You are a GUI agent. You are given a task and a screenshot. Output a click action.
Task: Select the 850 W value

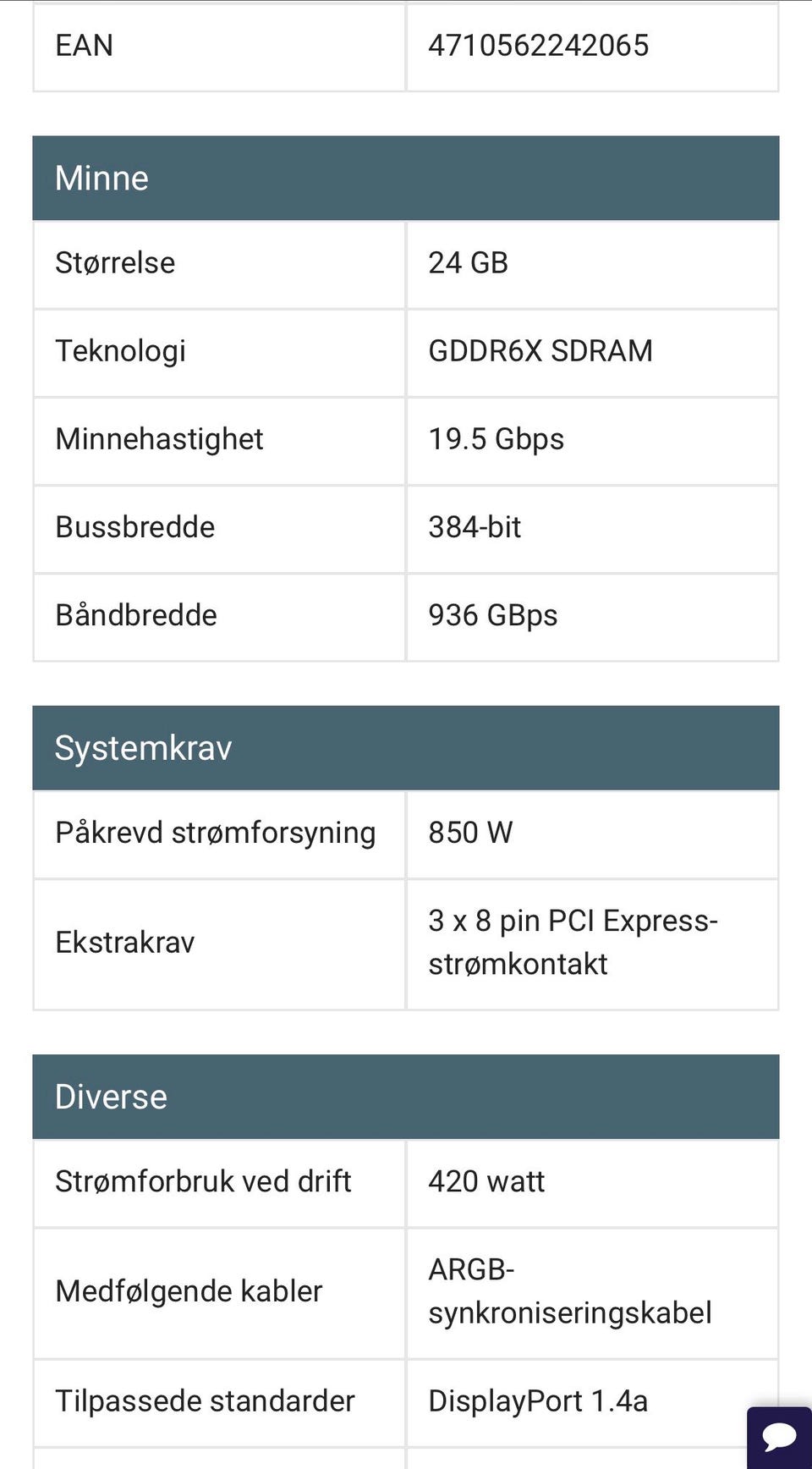click(x=470, y=833)
